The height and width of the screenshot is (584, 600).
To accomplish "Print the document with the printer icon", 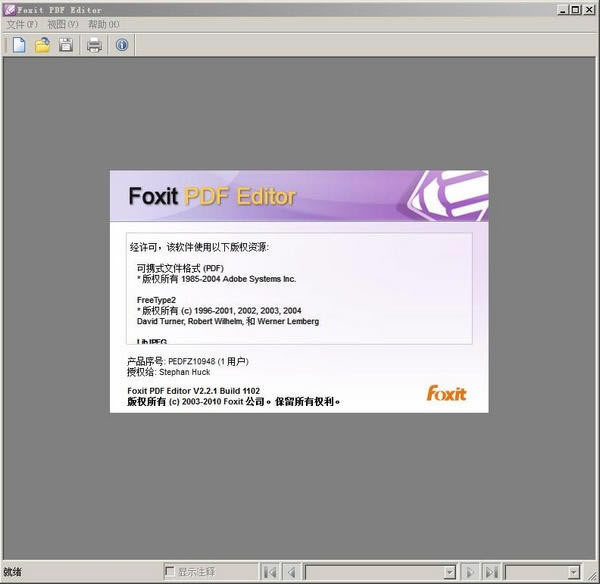I will point(95,45).
